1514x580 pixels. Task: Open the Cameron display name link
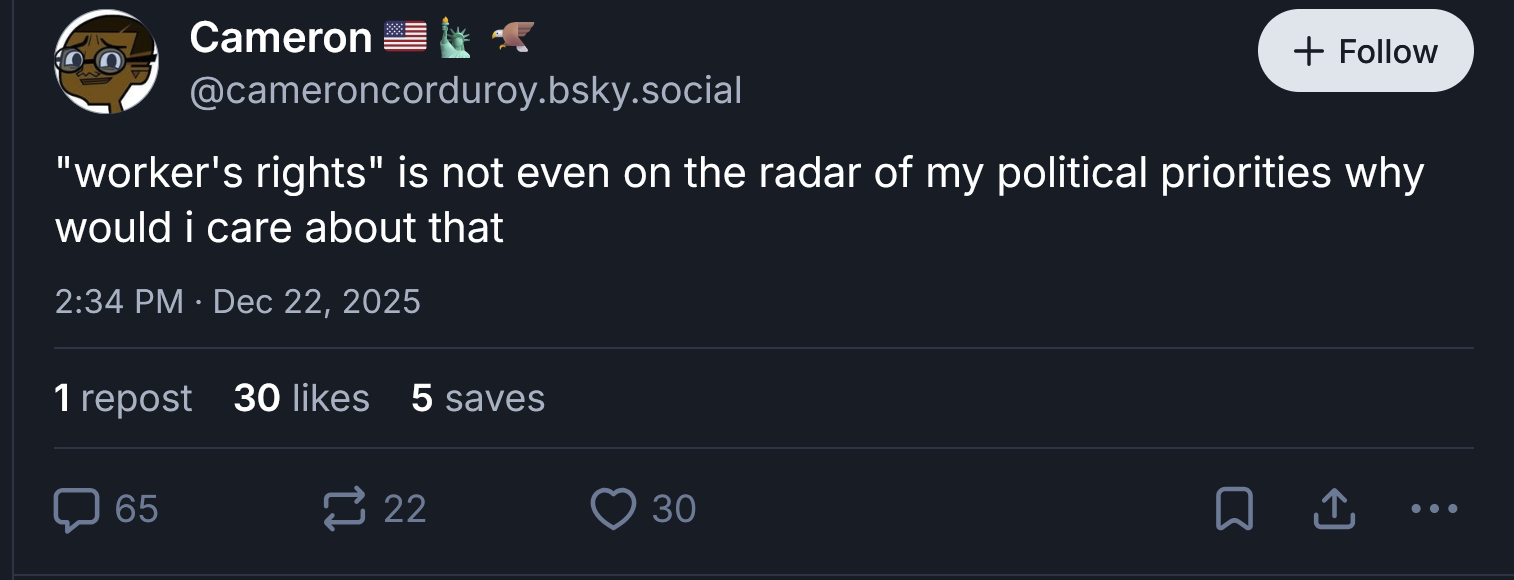(280, 38)
